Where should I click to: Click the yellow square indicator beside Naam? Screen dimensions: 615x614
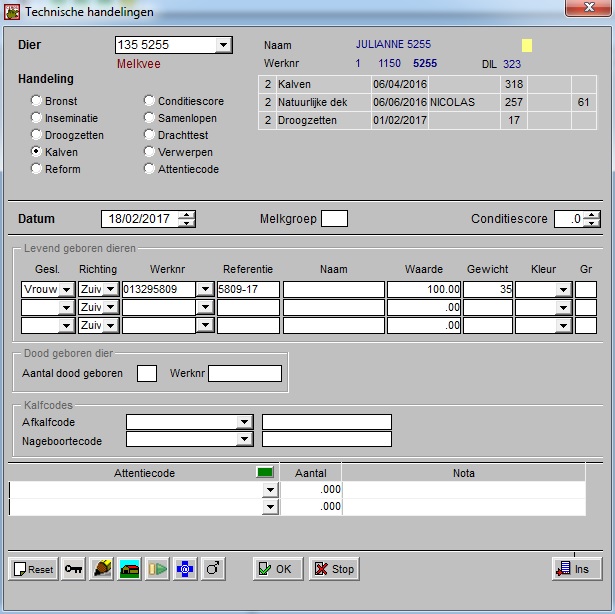(527, 46)
